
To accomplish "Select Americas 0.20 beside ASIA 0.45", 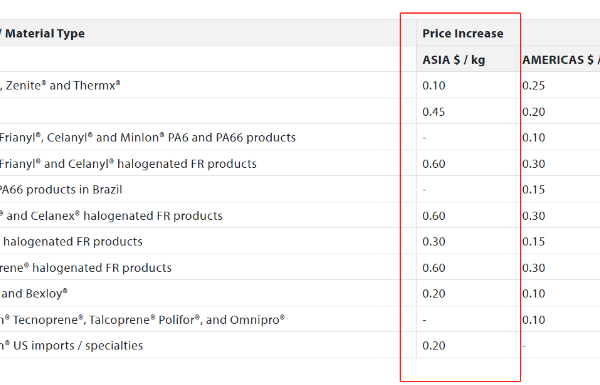I will (533, 112).
